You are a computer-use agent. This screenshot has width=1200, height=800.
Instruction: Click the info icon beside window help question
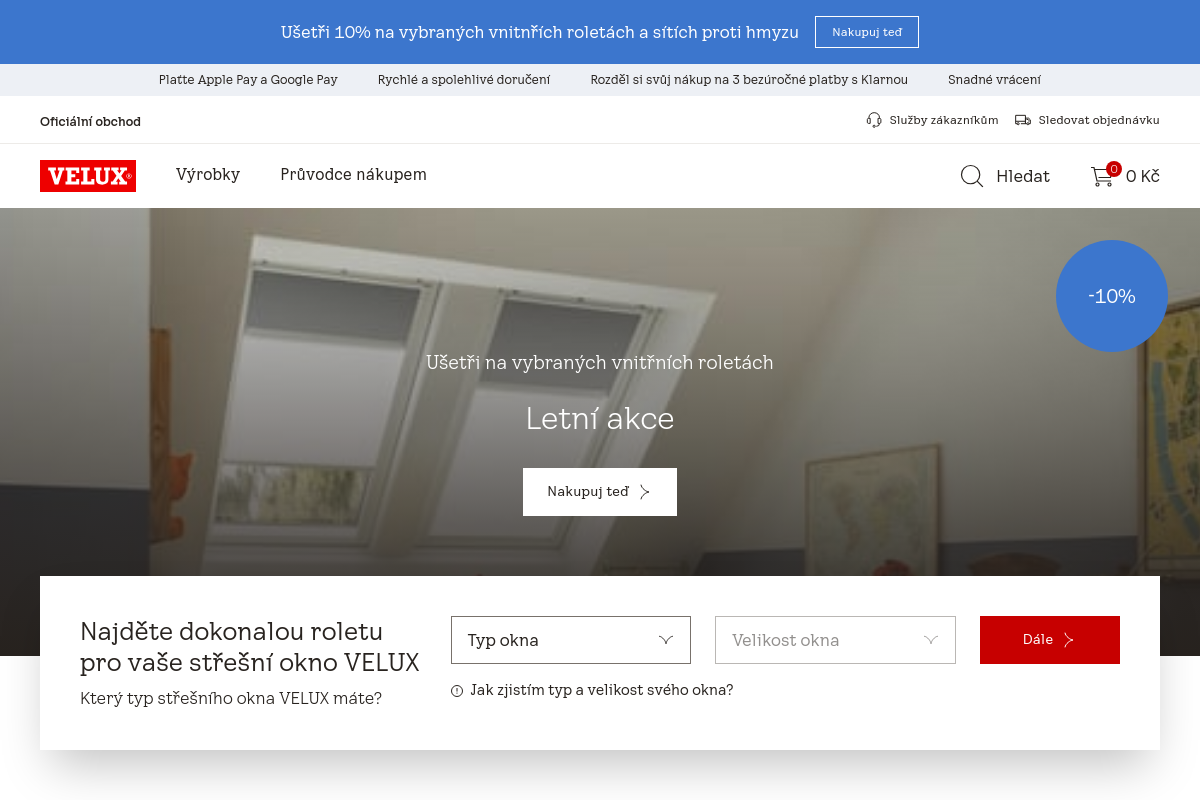(457, 691)
